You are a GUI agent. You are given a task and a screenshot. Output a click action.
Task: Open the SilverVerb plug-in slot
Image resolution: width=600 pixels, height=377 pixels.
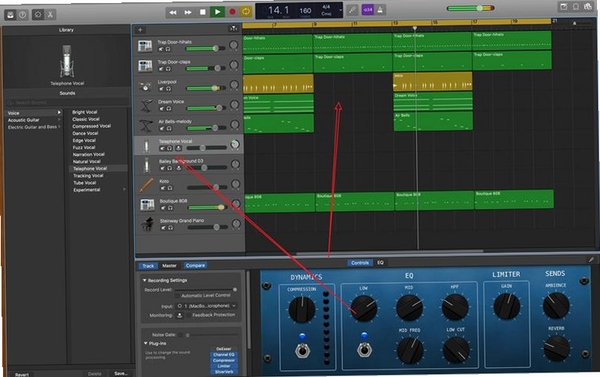[x=223, y=372]
